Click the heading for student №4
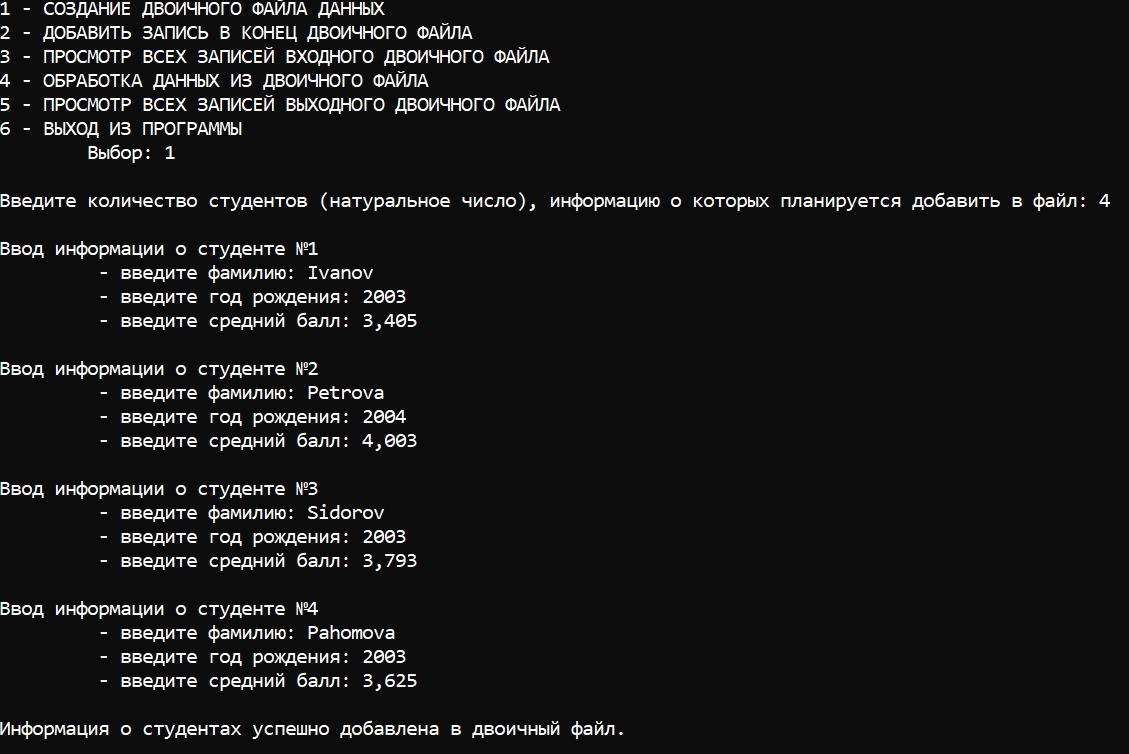This screenshot has height=754, width=1129. tap(159, 609)
